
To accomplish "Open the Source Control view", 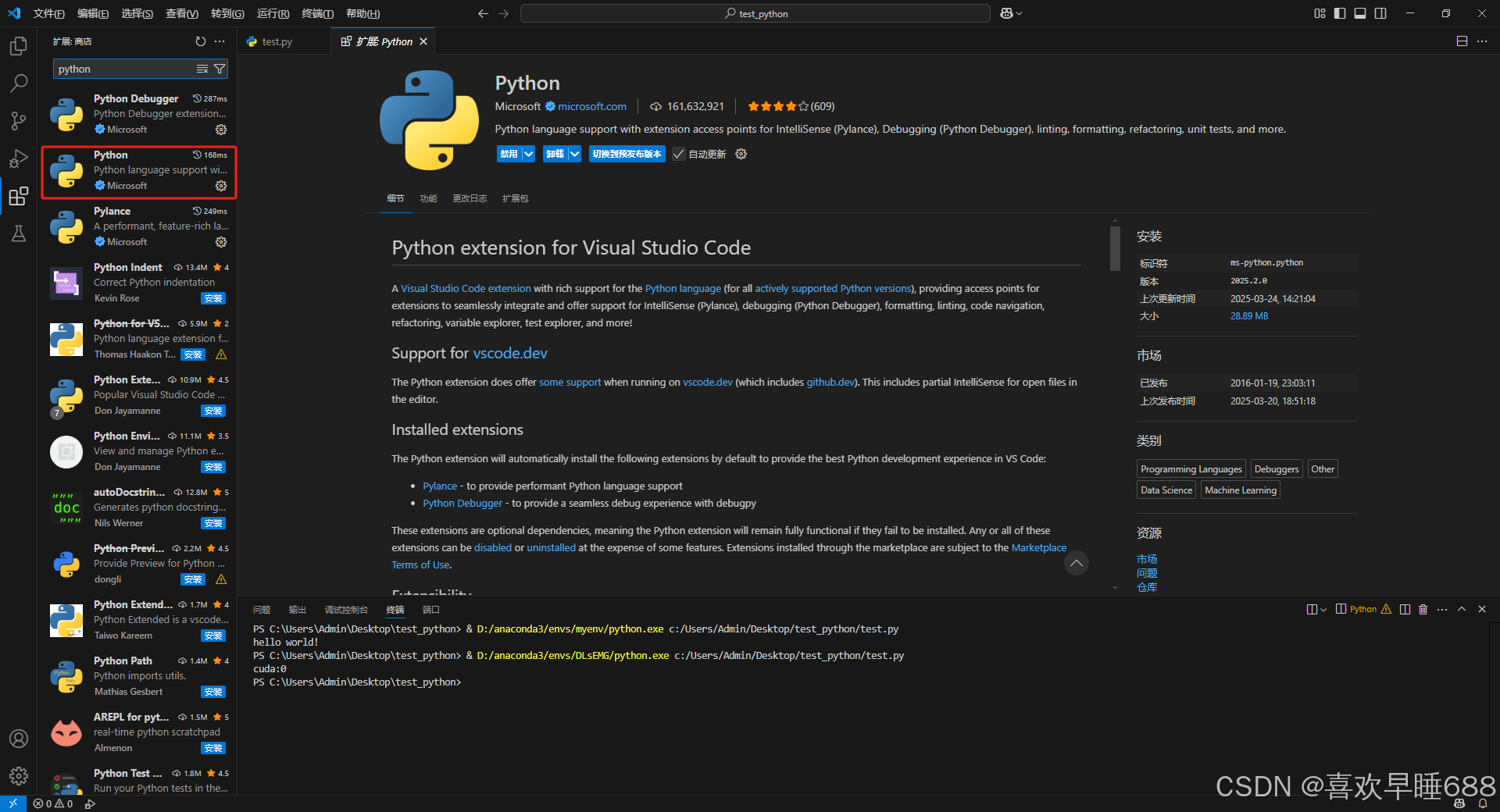I will 18,121.
